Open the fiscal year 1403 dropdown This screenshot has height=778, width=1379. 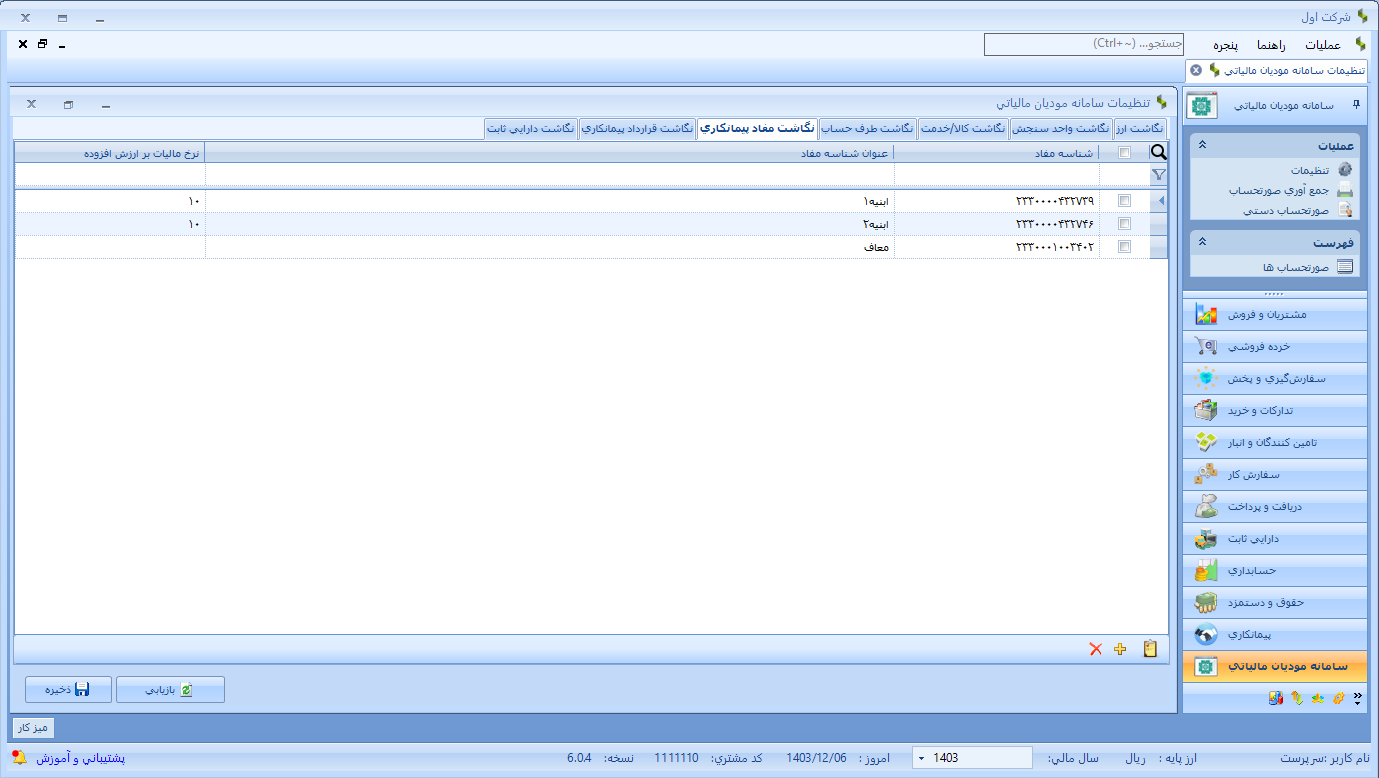tap(920, 758)
